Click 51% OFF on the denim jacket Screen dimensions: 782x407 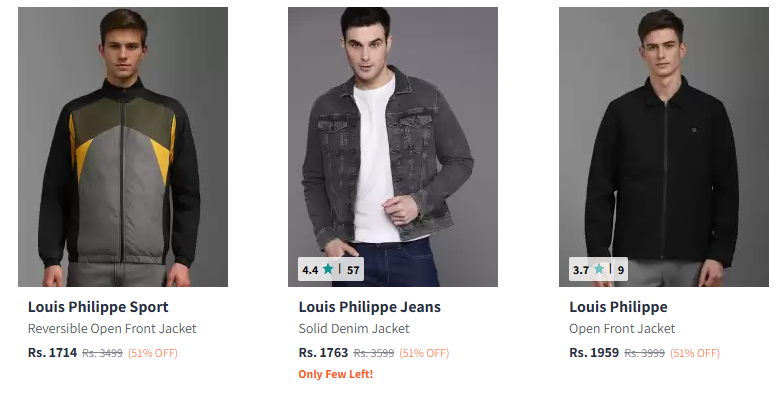point(424,353)
